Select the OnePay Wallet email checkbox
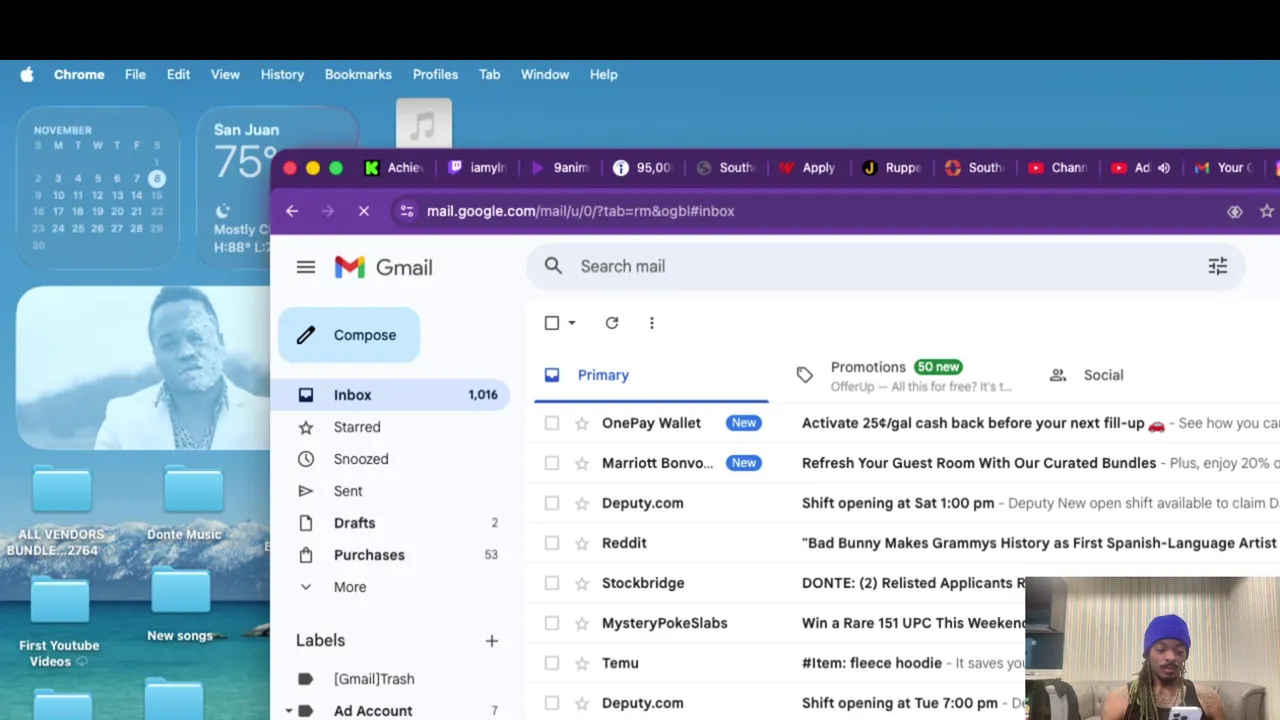1280x720 pixels. pyautogui.click(x=552, y=423)
